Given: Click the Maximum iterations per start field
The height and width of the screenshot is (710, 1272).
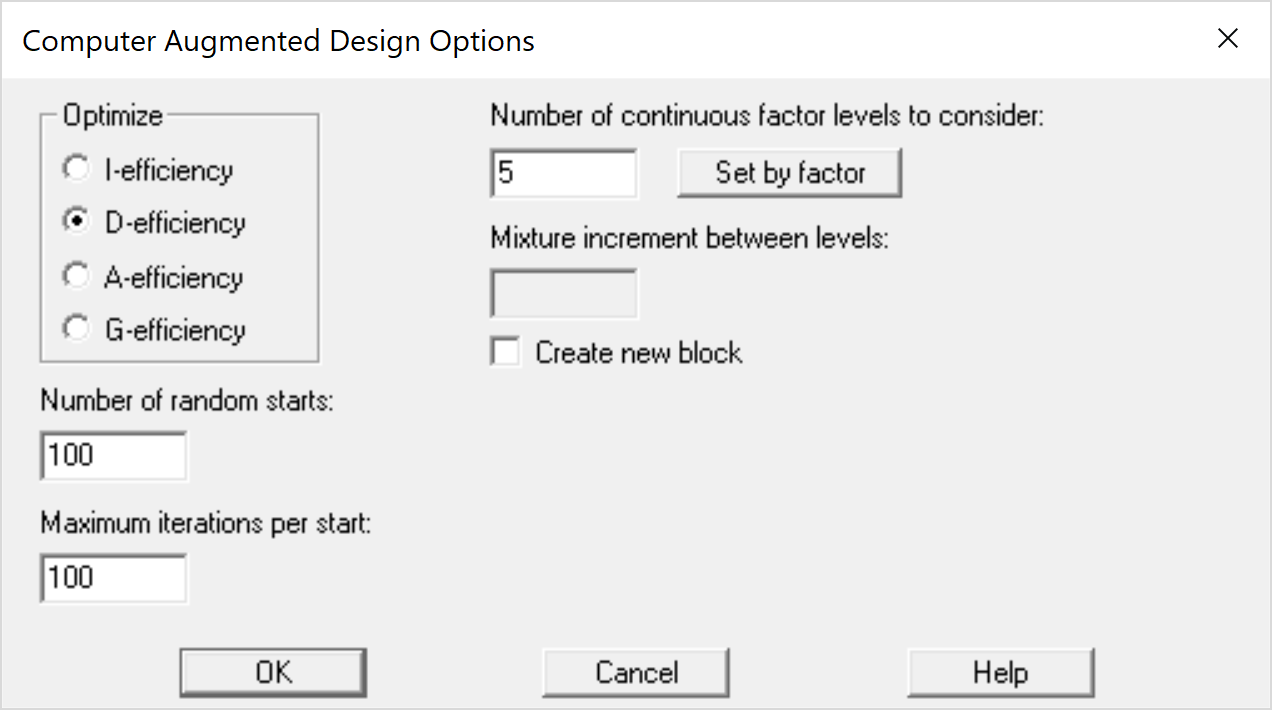Looking at the screenshot, I should coord(114,578).
